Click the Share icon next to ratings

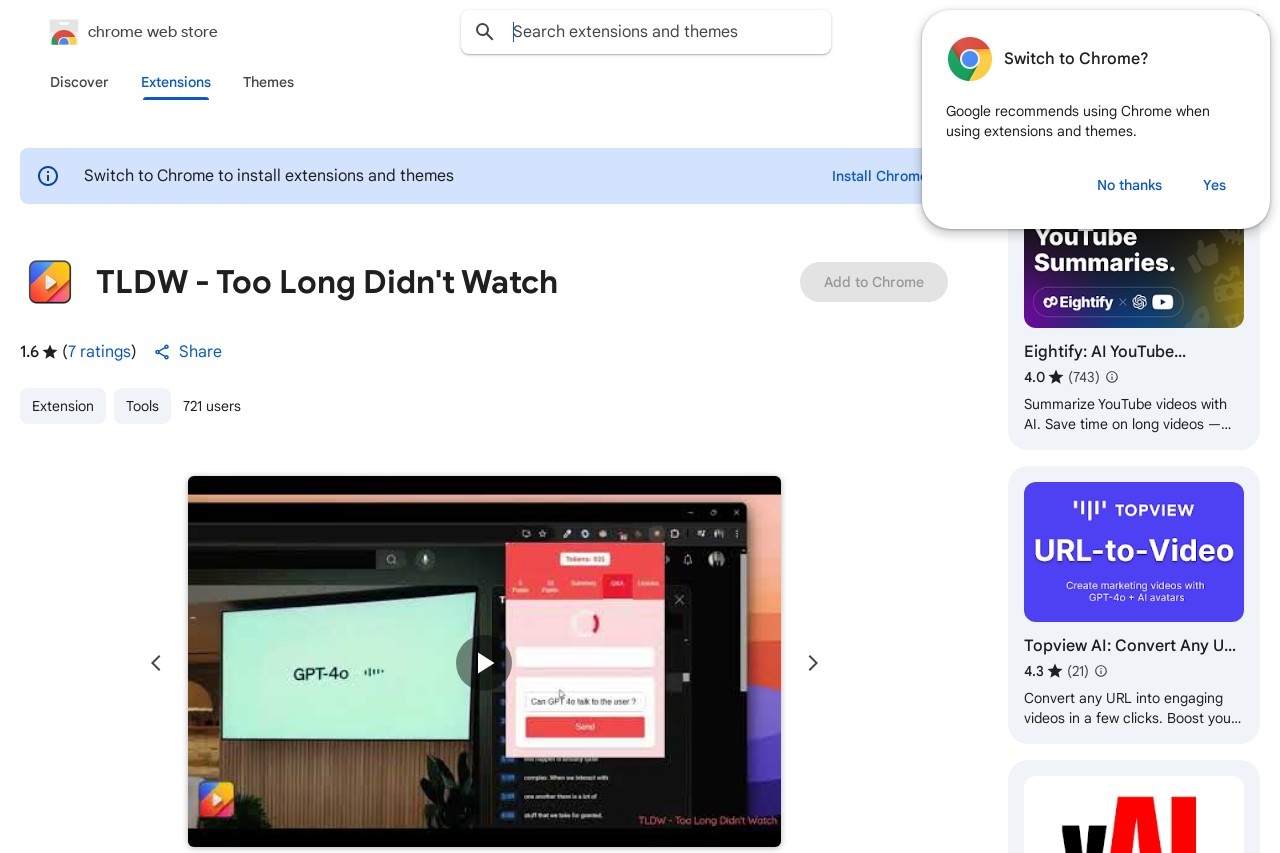point(162,352)
